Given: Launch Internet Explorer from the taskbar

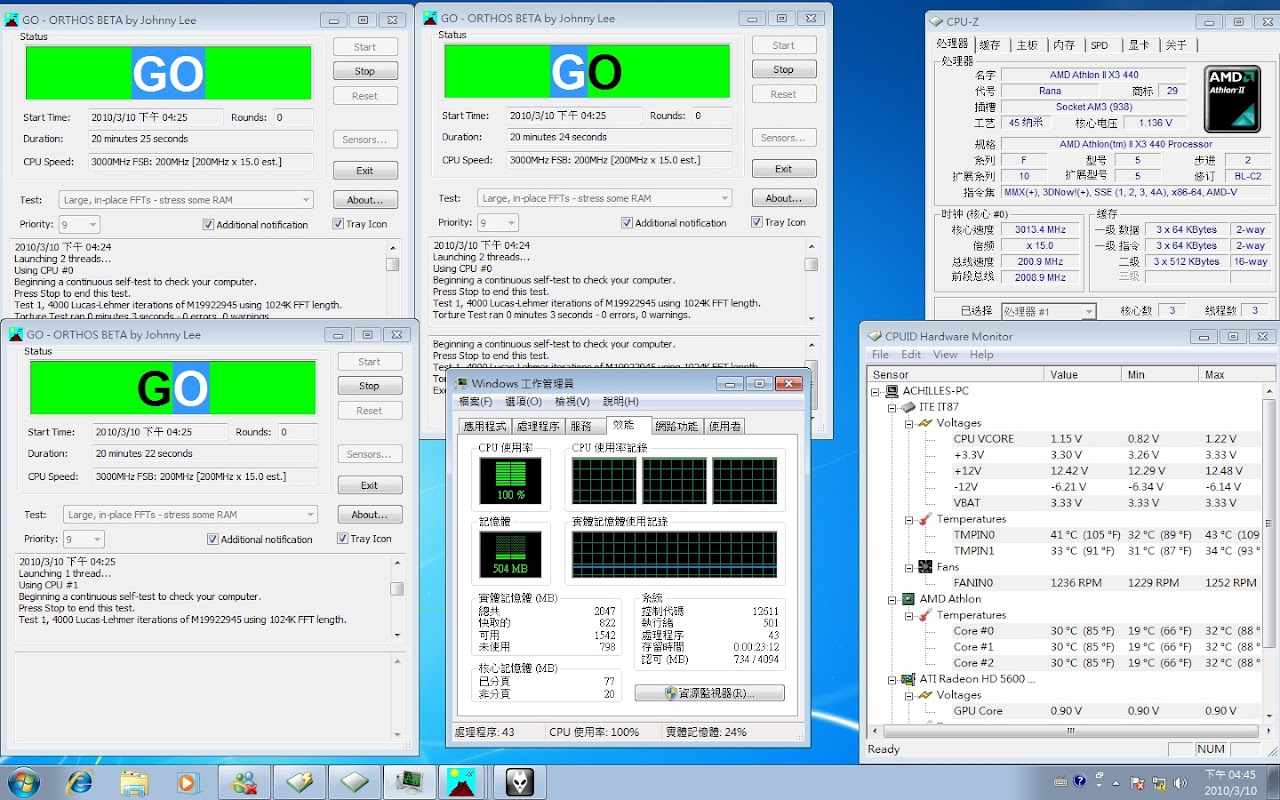Looking at the screenshot, I should (79, 781).
